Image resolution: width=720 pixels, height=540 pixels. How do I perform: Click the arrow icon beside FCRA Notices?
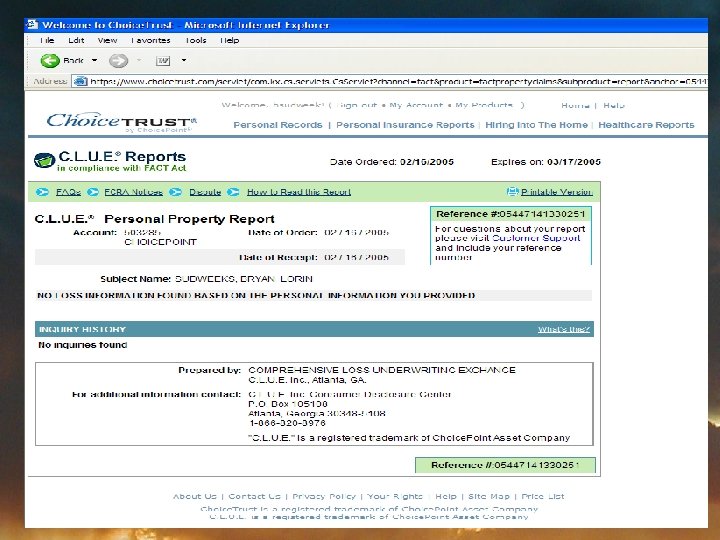93,192
